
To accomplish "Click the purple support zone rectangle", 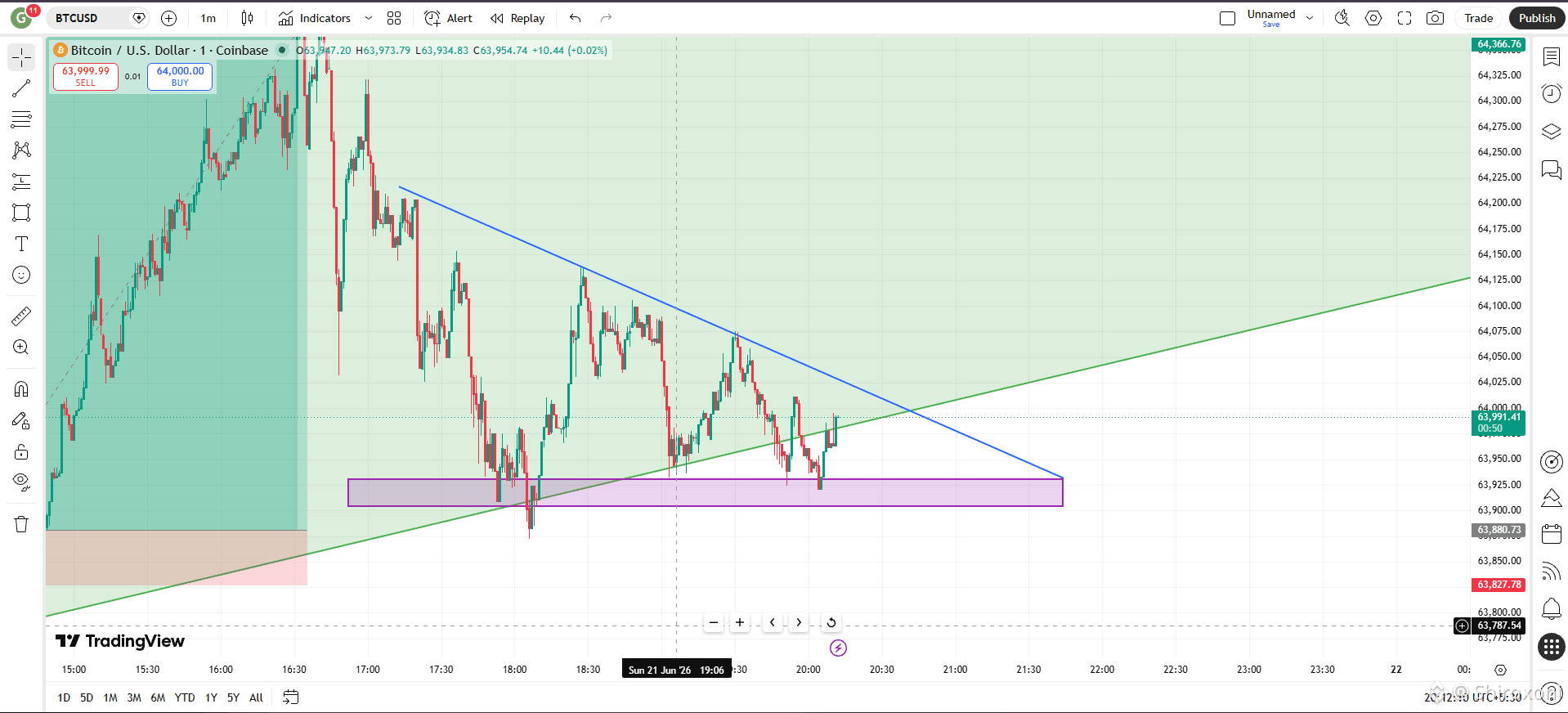I will [x=705, y=492].
